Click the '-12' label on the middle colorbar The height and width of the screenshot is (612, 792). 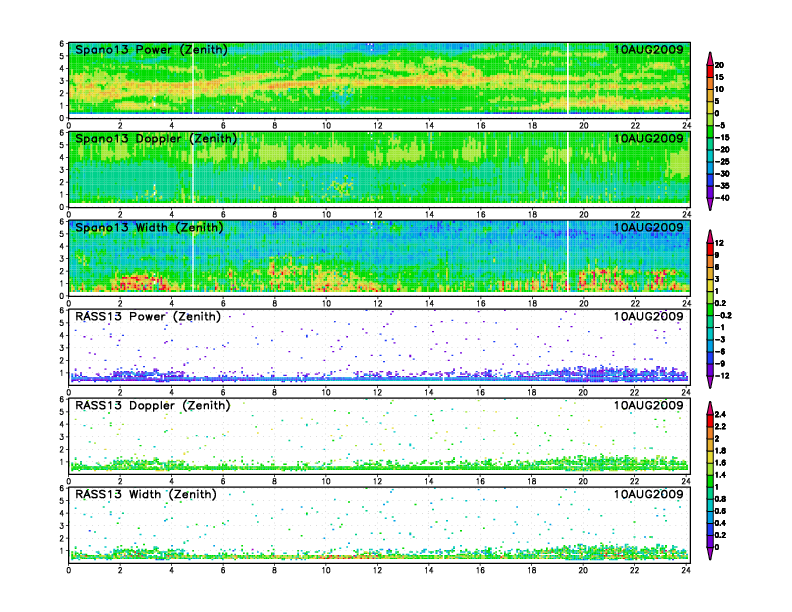pyautogui.click(x=721, y=376)
